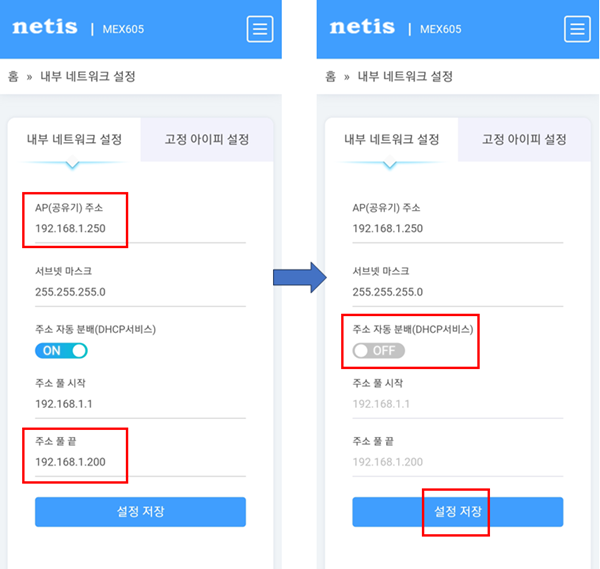600x569 pixels.
Task: Edit address pool end 192.168.1.200 in left panel
Action: [x=140, y=462]
